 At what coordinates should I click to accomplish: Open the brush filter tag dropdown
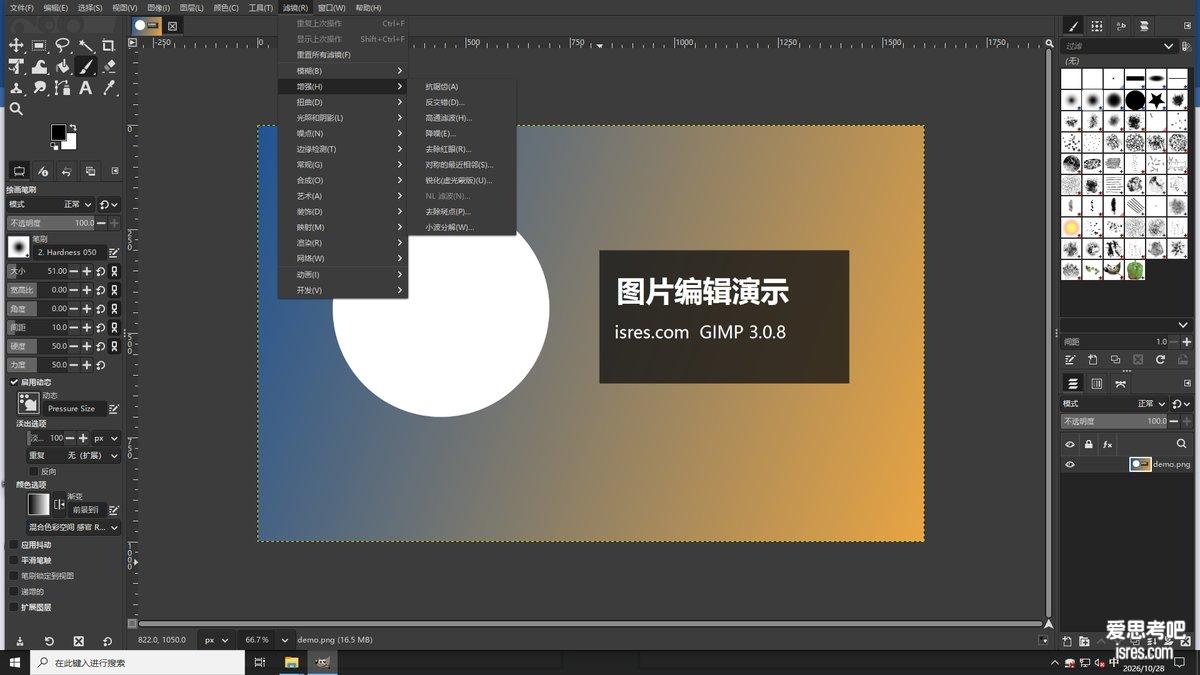coord(1168,46)
